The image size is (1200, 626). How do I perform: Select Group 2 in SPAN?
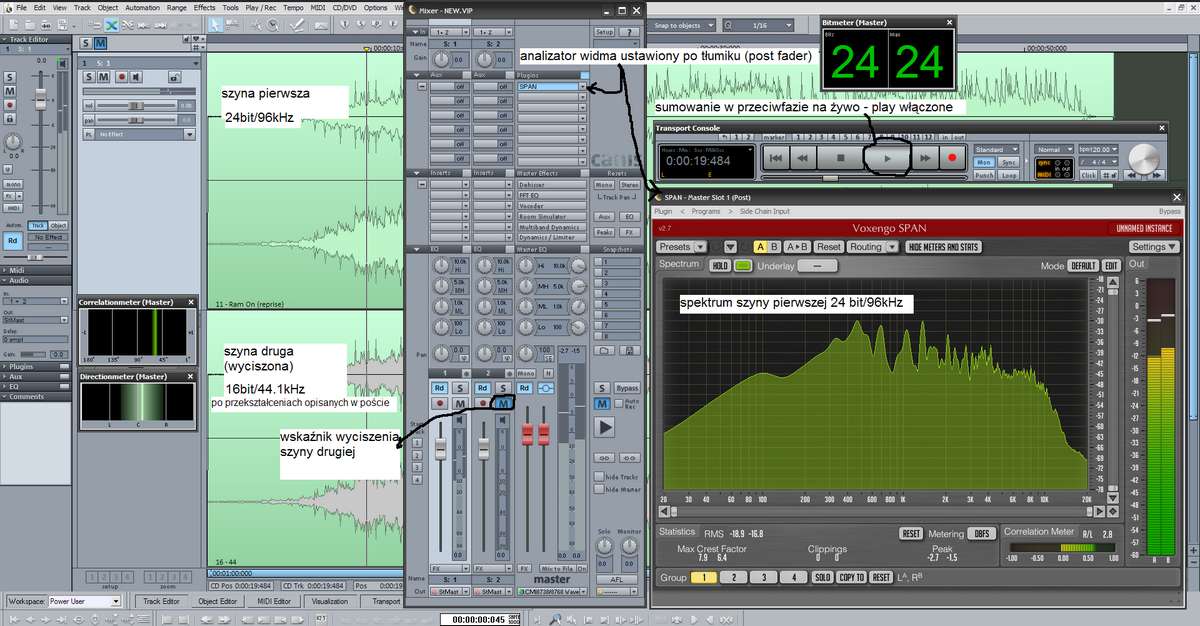point(734,577)
